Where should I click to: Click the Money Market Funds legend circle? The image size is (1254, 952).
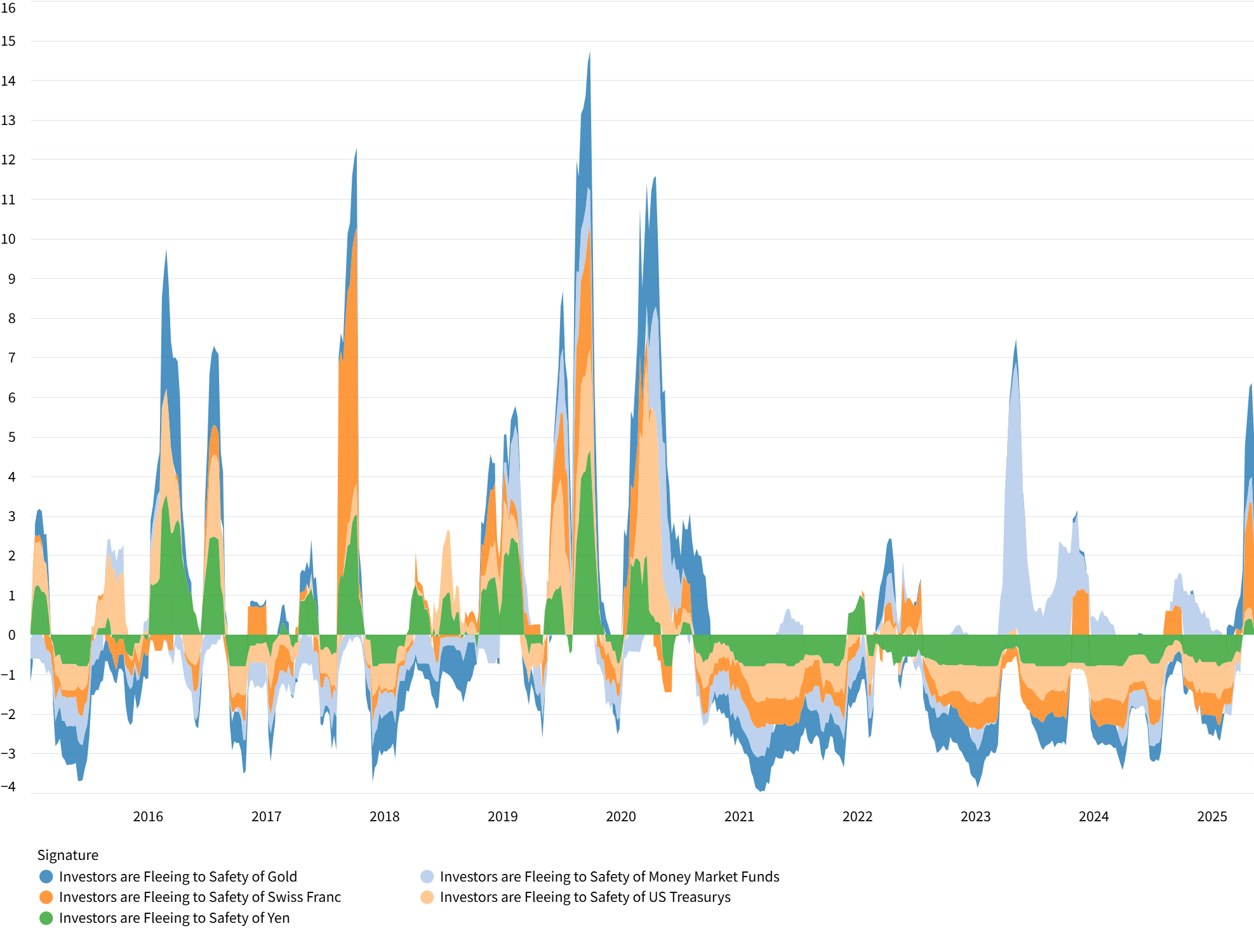click(x=427, y=876)
